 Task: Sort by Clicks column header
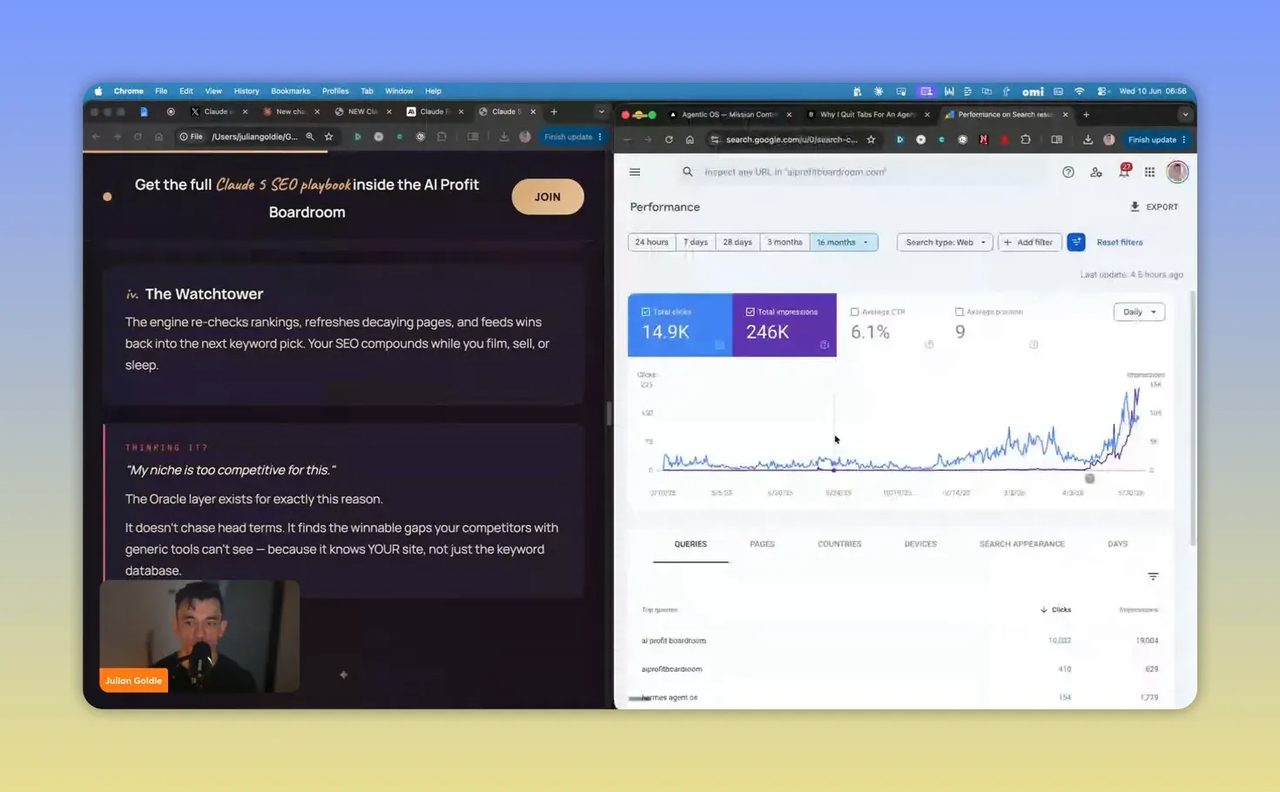pos(1056,609)
